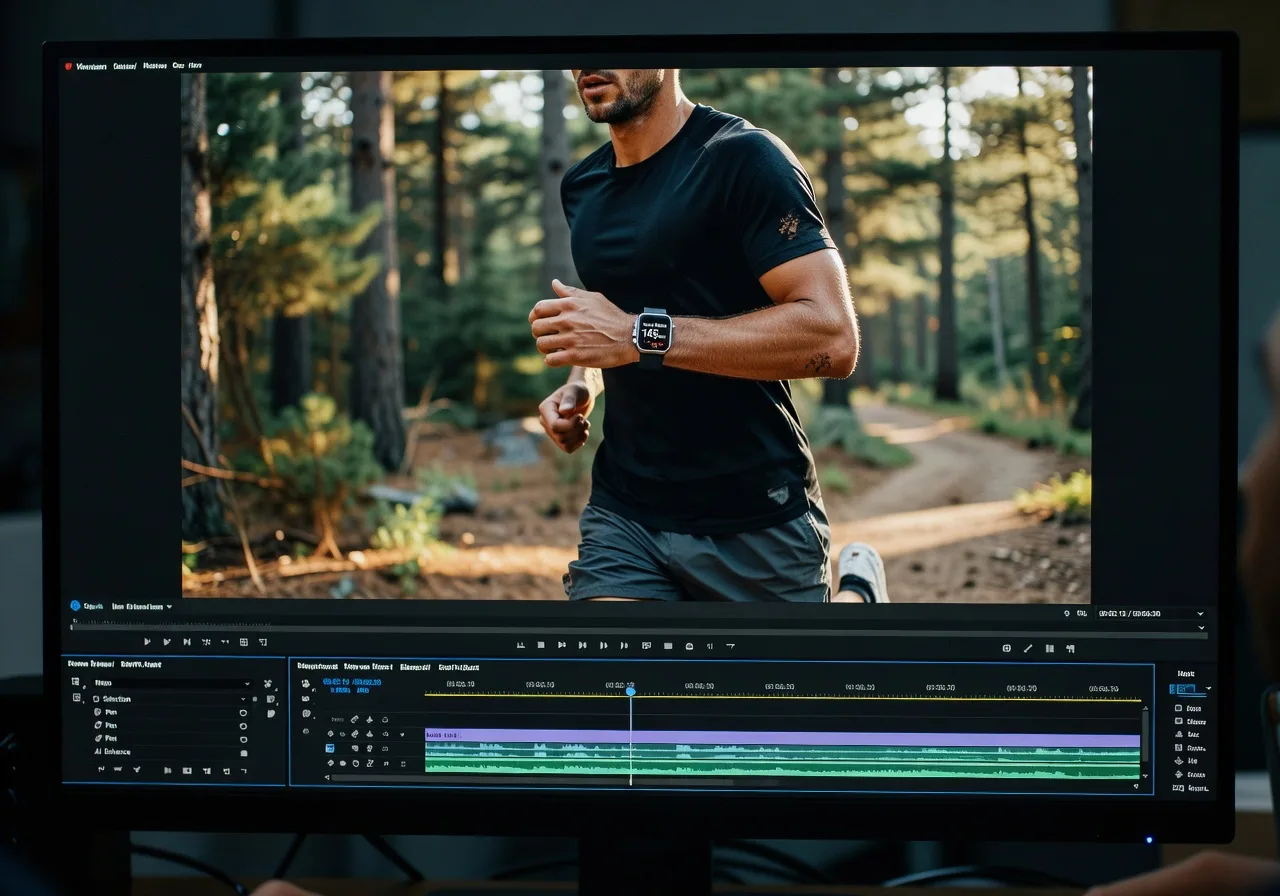Viewport: 1280px width, 896px height.
Task: Click the blue playhead marker on timeline ruler
Action: 630,691
